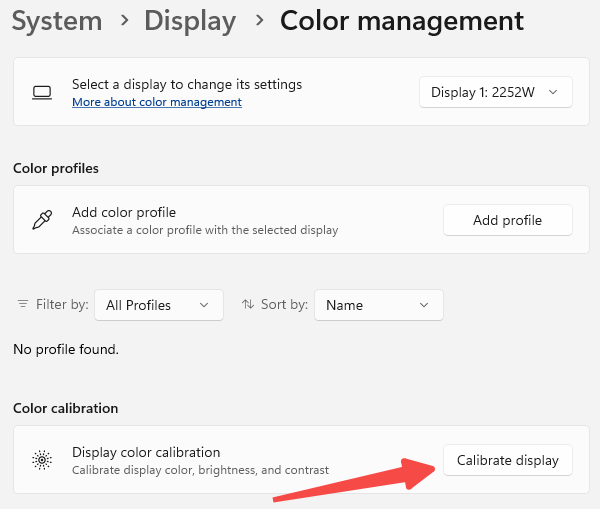Screen dimensions: 600x509
Task: Click the filter lines icon
Action: tap(23, 304)
